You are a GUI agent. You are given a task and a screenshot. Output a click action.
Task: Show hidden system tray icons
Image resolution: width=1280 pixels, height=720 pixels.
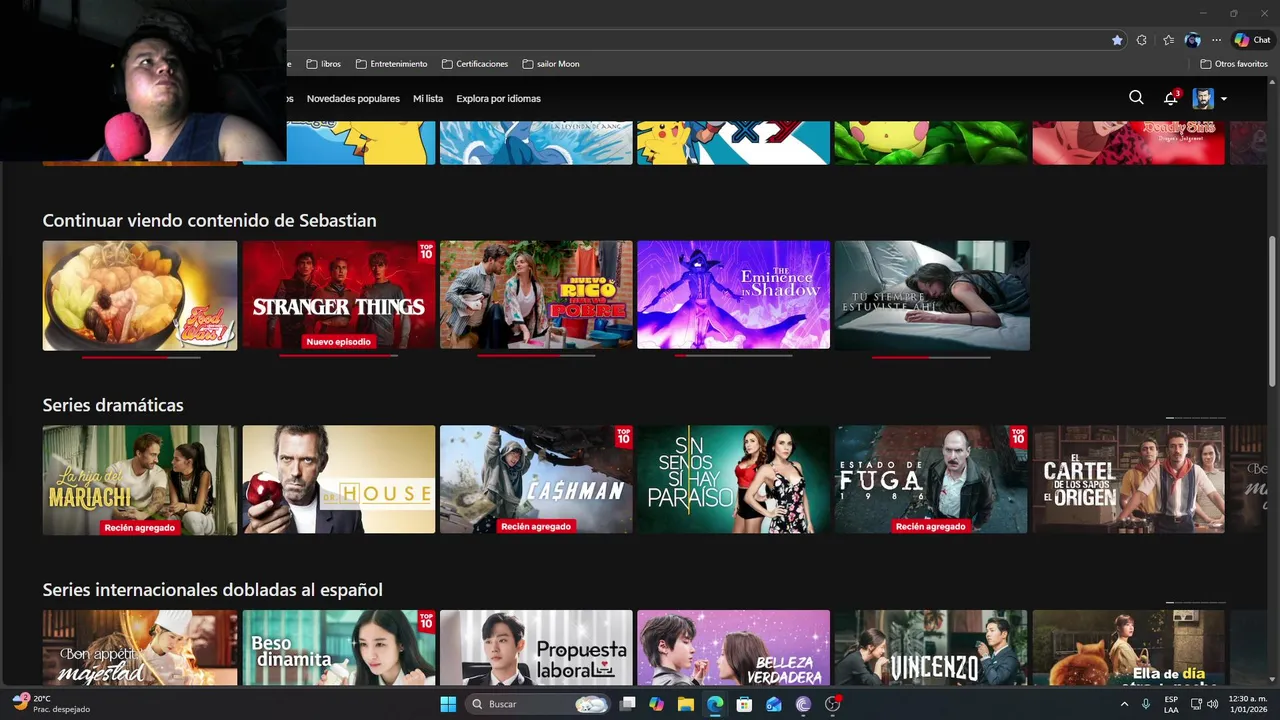click(1124, 704)
